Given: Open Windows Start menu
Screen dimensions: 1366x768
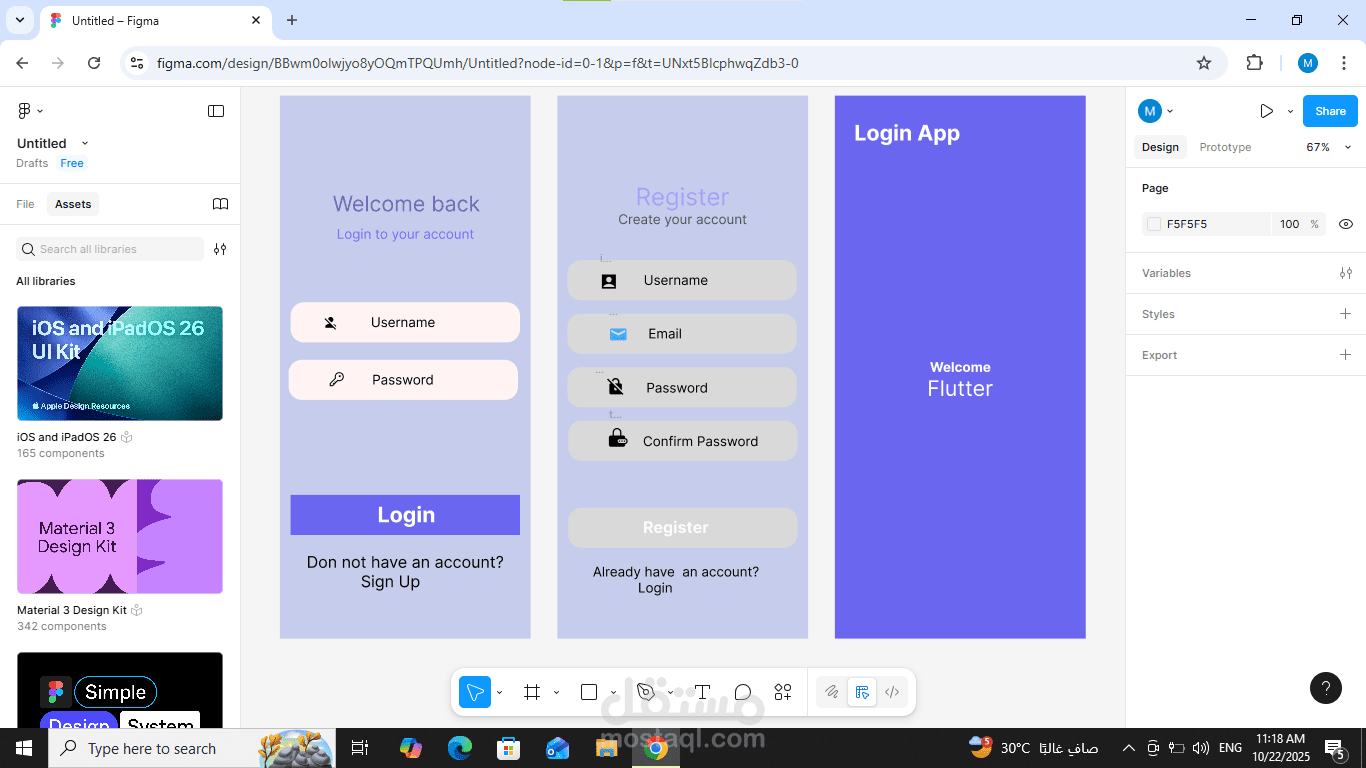Looking at the screenshot, I should (24, 748).
